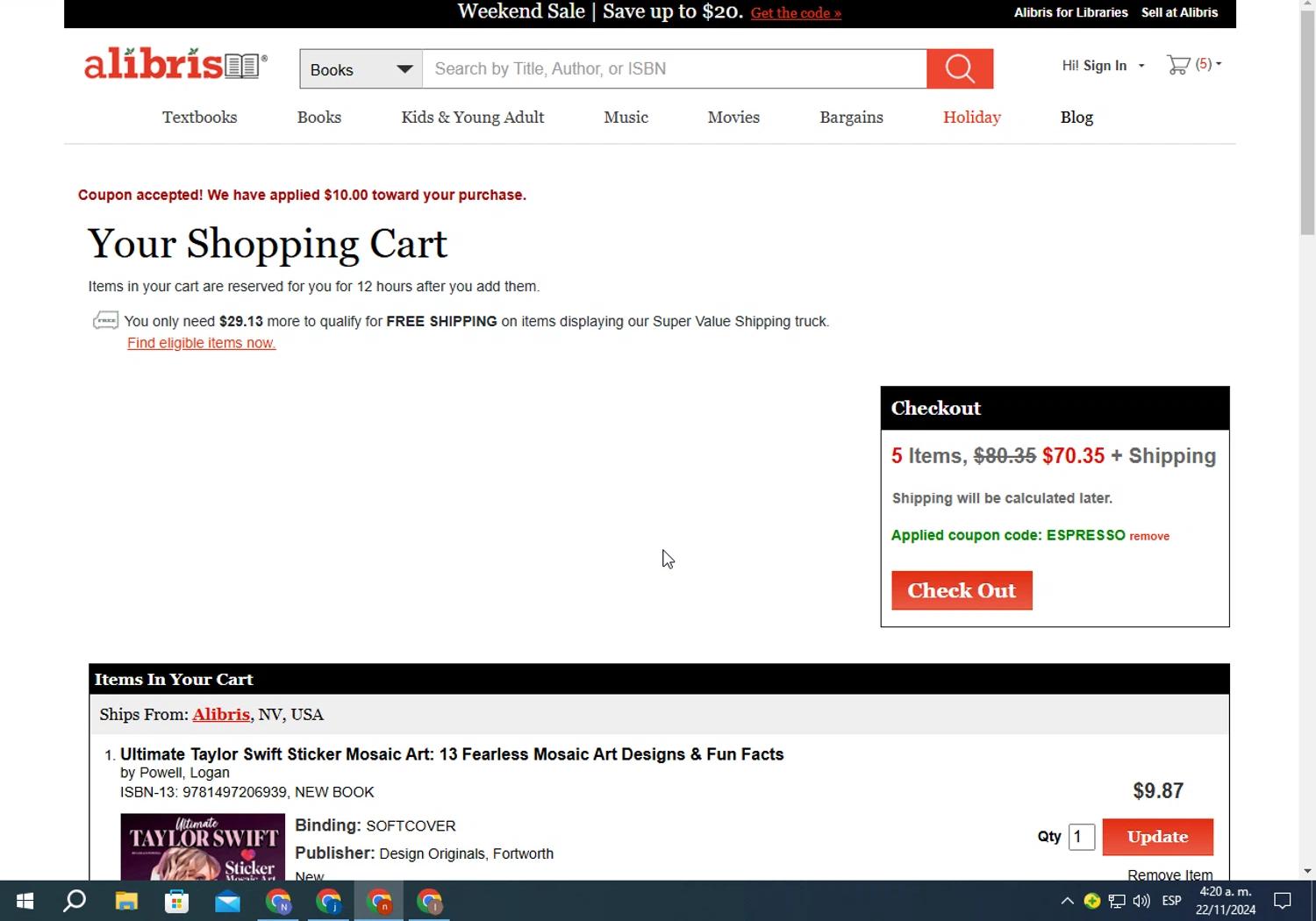Open Ultimate Taylor Swift Sticker Mosaic title
1316x921 pixels.
click(x=452, y=754)
